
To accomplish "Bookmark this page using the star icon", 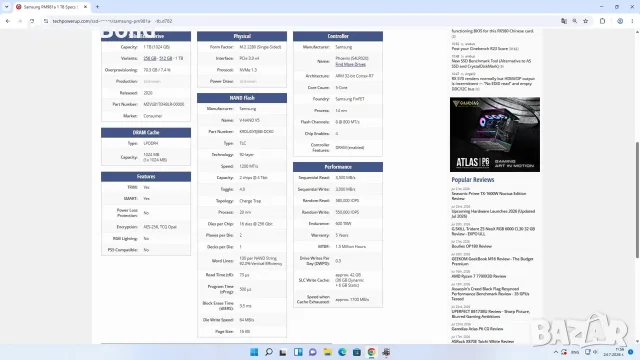I will (586, 21).
